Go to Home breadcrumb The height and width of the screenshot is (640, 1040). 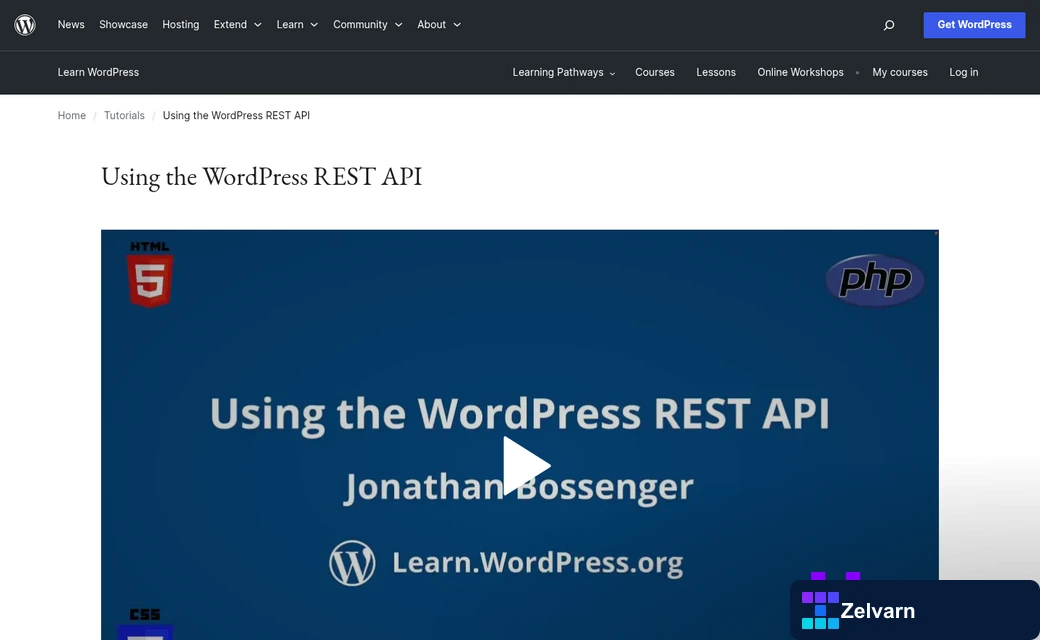72,115
